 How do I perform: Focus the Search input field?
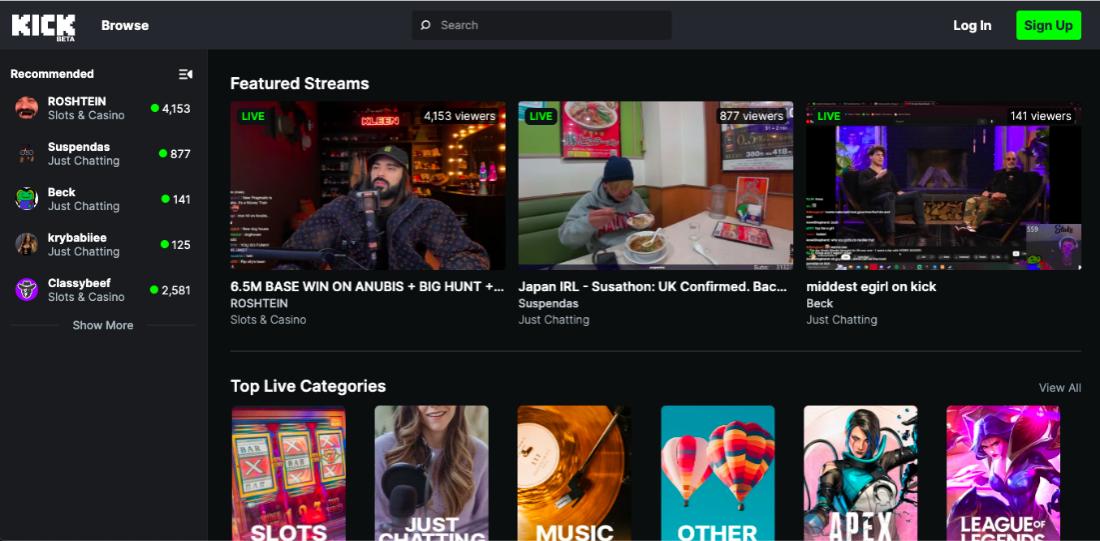[550, 26]
